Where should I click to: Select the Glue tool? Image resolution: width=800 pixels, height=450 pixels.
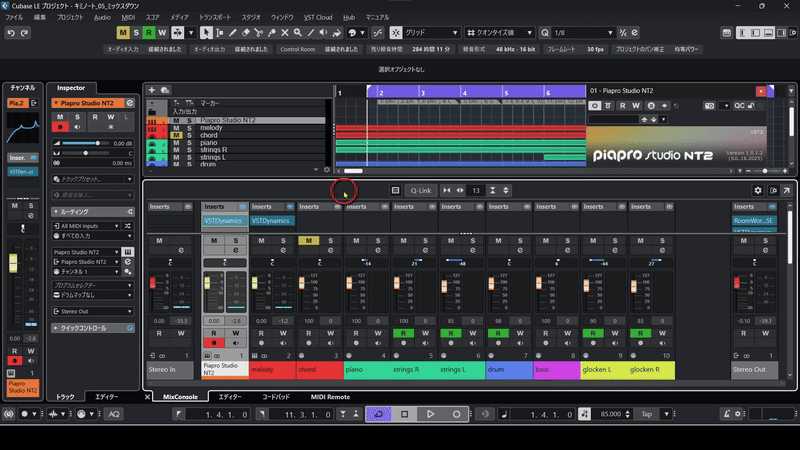tap(272, 33)
